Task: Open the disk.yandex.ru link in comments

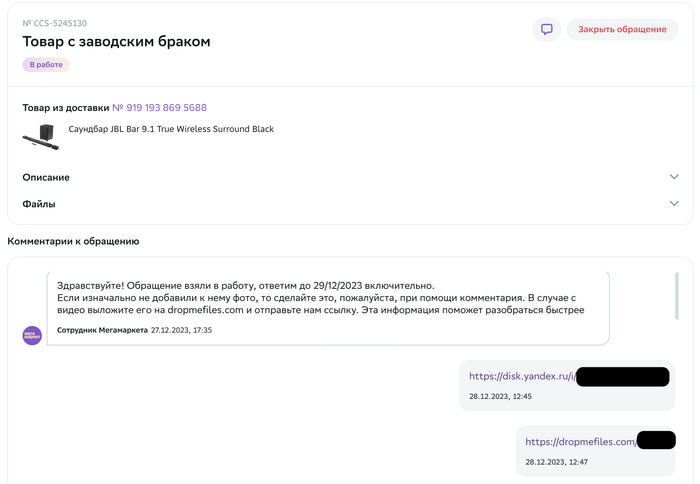Action: coord(522,376)
